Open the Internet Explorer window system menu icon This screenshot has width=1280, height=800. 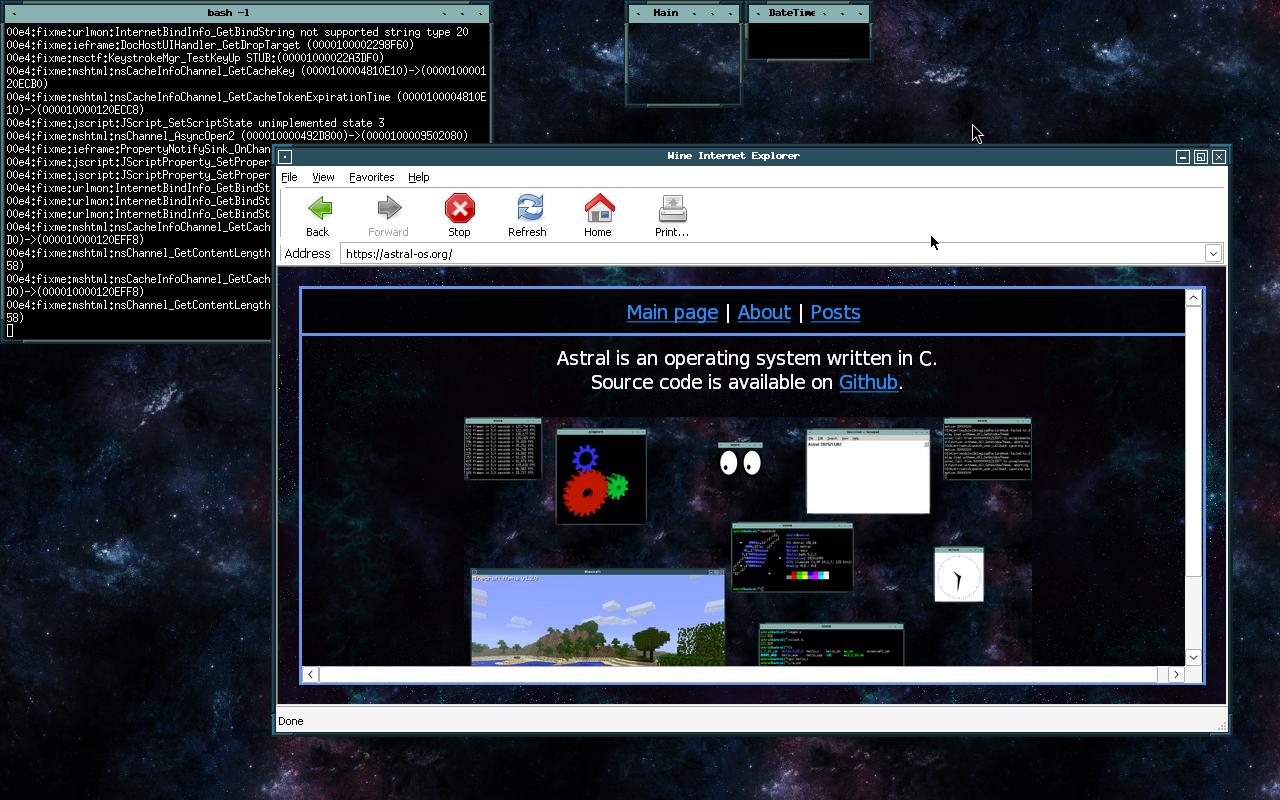coord(284,156)
